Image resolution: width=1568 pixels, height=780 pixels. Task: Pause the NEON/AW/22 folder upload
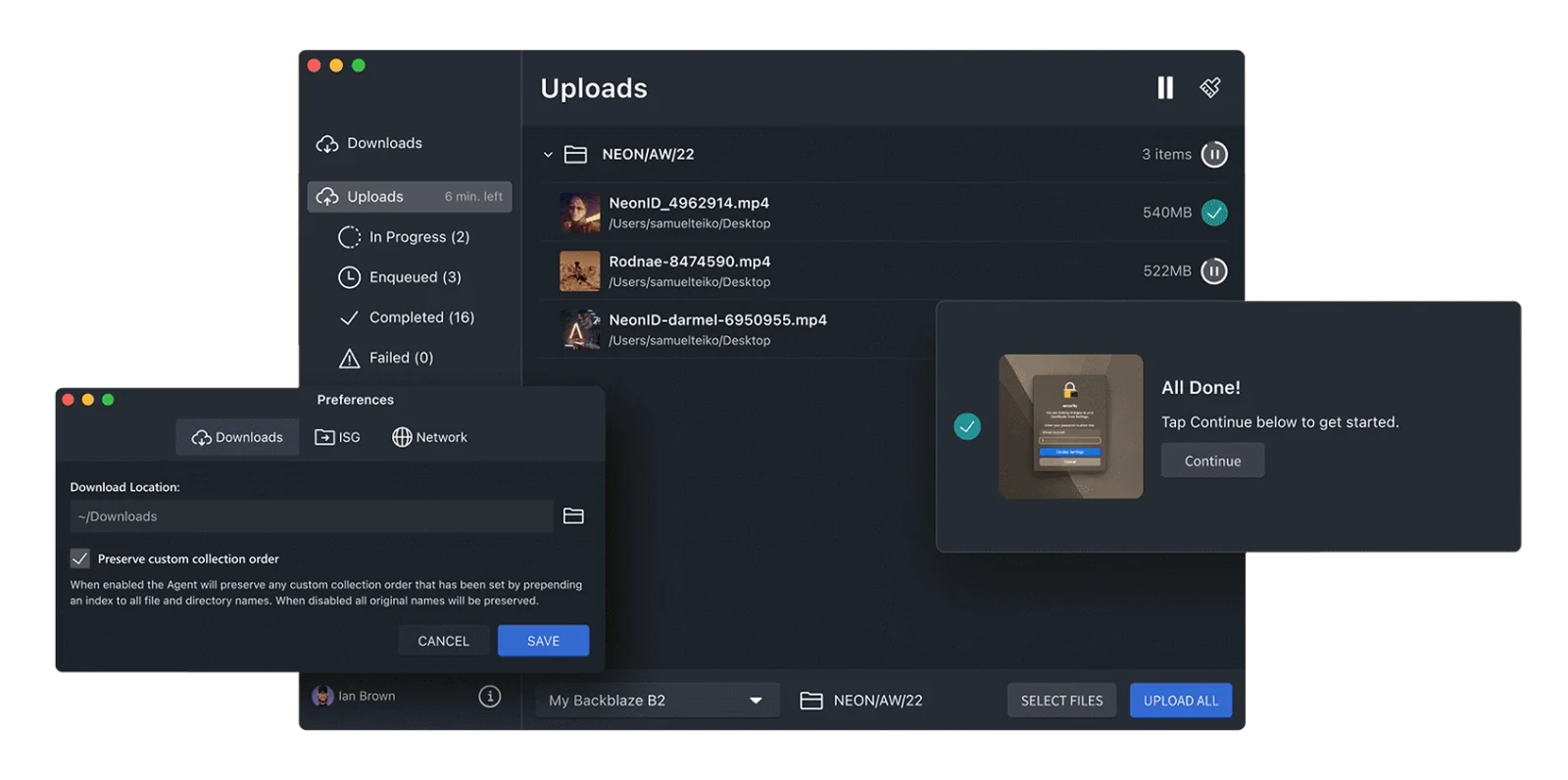(1214, 155)
